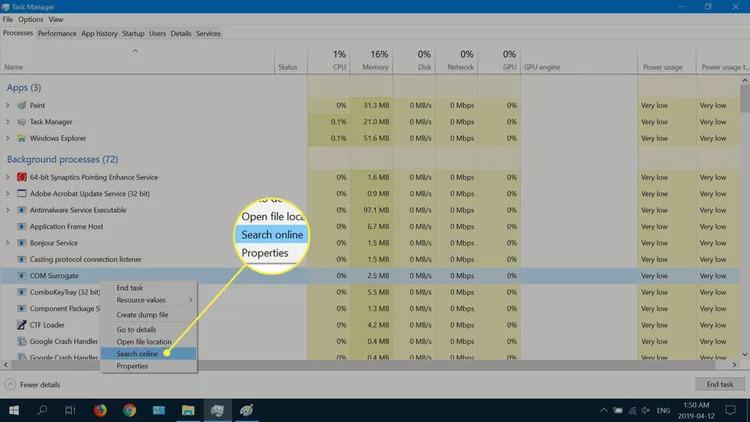Sort by the Memory column header

click(x=372, y=61)
